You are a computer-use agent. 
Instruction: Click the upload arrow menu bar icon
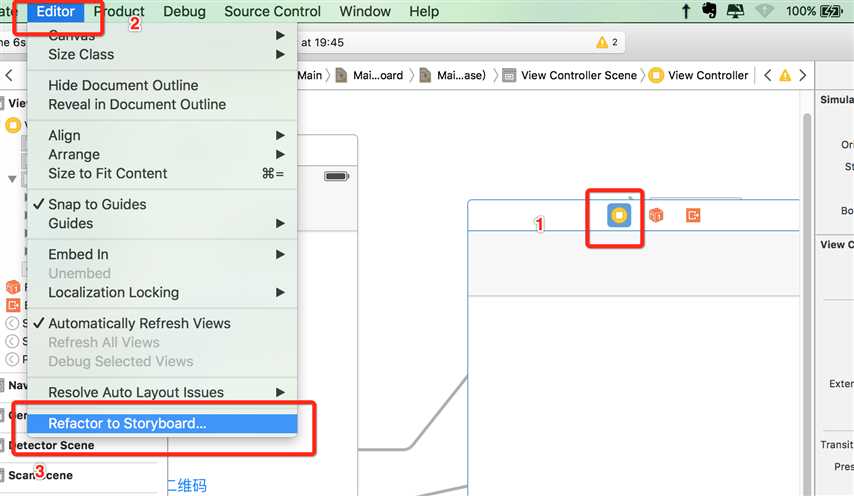[x=686, y=11]
